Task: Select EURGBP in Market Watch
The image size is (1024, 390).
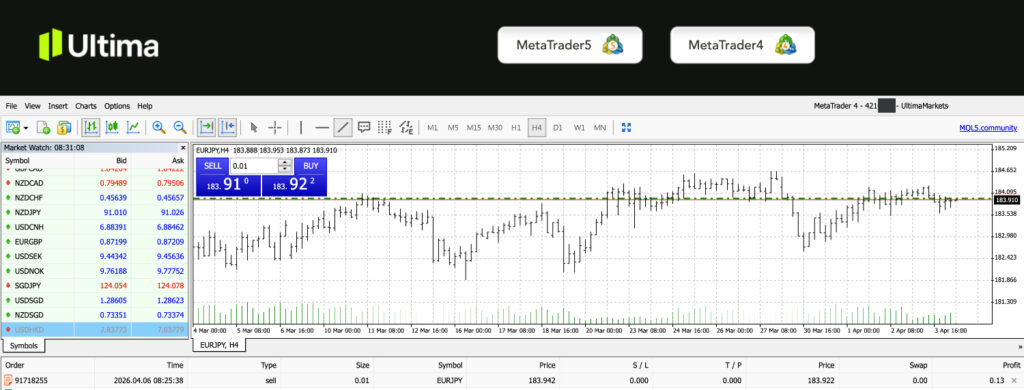Action: (95, 242)
